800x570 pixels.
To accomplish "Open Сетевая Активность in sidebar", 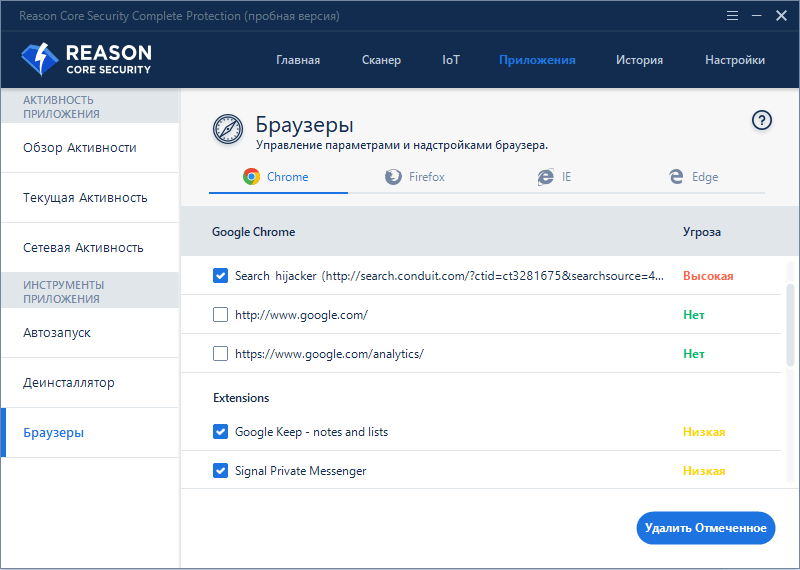I will pos(90,248).
